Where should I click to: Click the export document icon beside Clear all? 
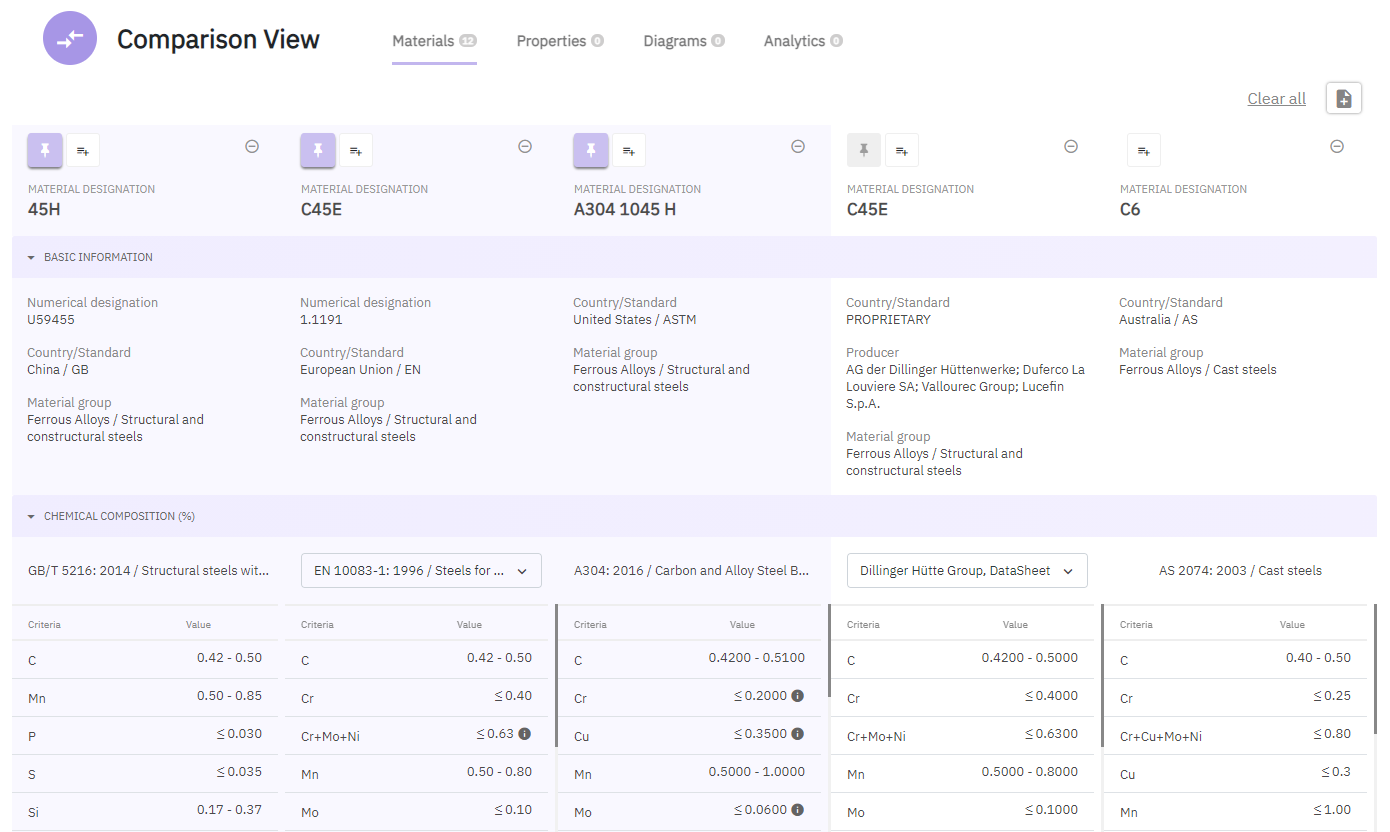point(1344,98)
